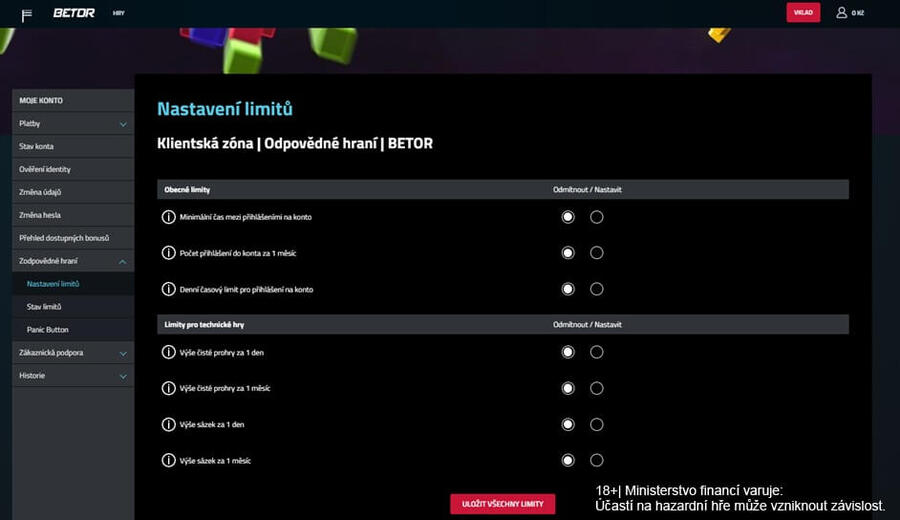Screen dimensions: 900x520
Task: Open the Platby menu item
Action: click(73, 123)
